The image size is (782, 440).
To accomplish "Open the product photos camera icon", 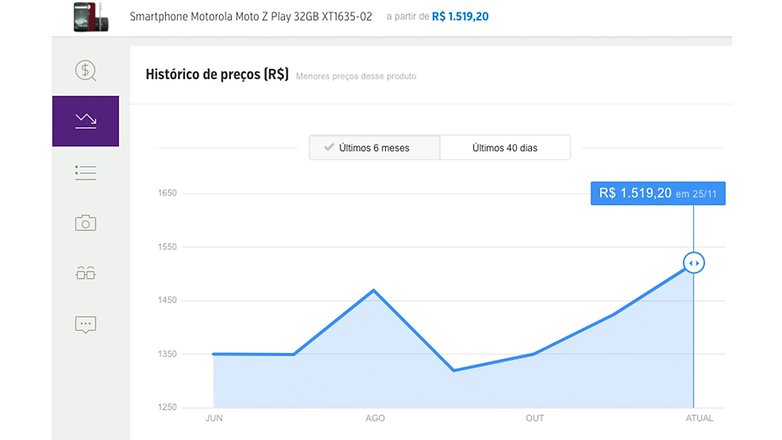I will (x=86, y=223).
